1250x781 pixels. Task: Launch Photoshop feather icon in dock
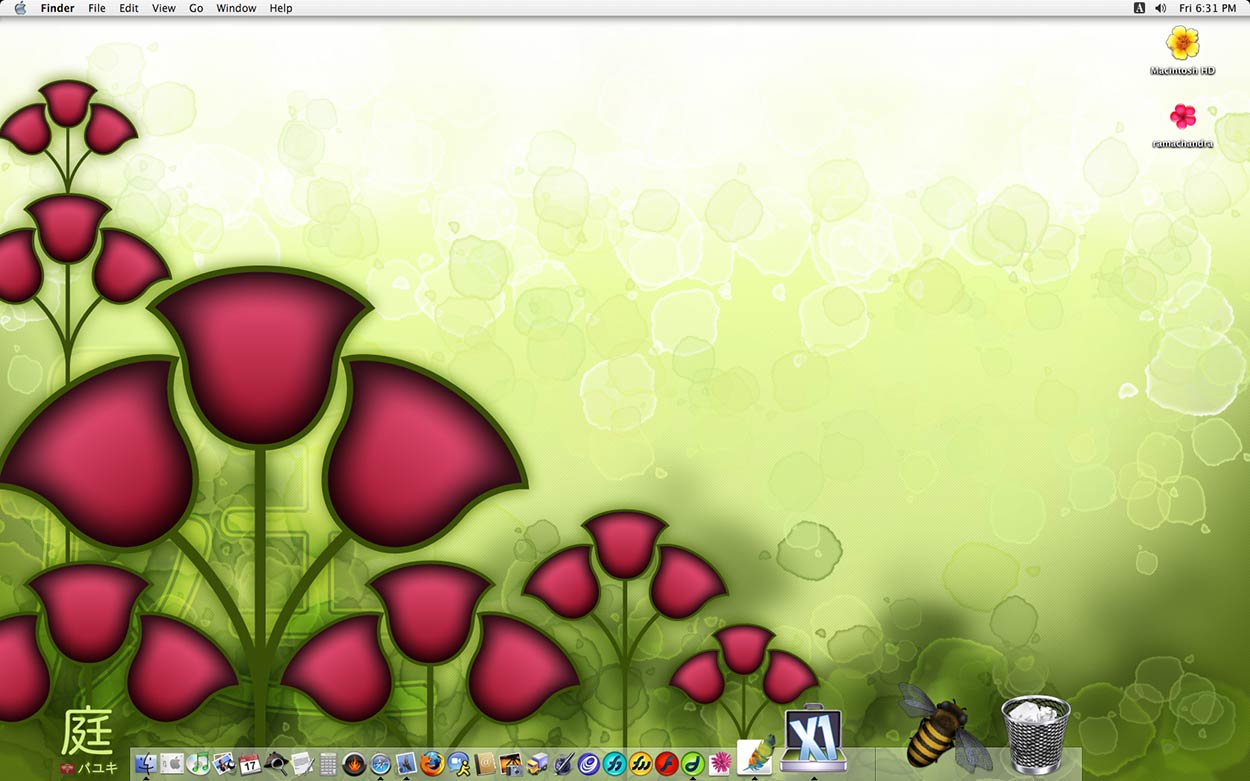point(756,755)
